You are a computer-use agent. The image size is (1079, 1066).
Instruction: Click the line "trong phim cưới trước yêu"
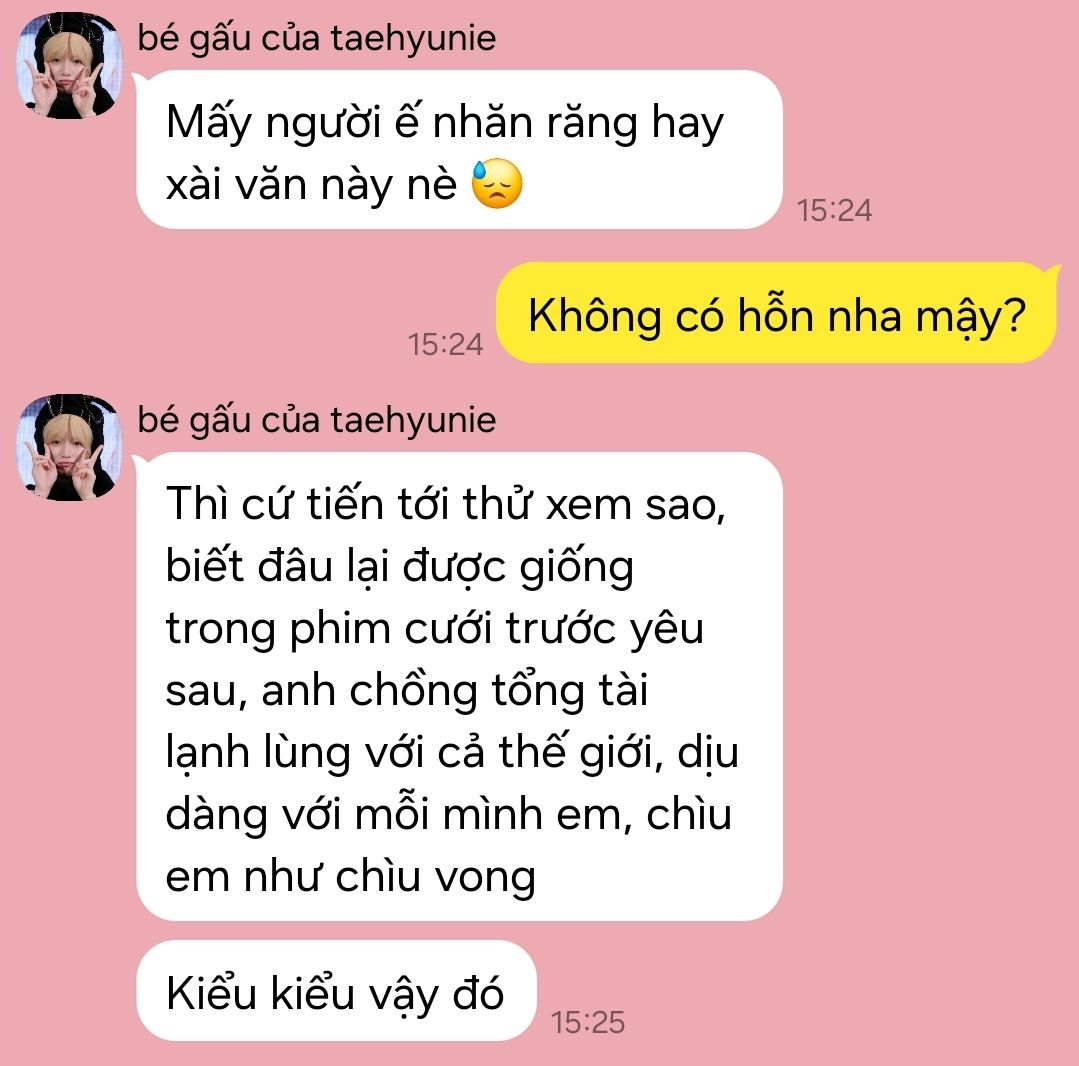[x=435, y=630]
